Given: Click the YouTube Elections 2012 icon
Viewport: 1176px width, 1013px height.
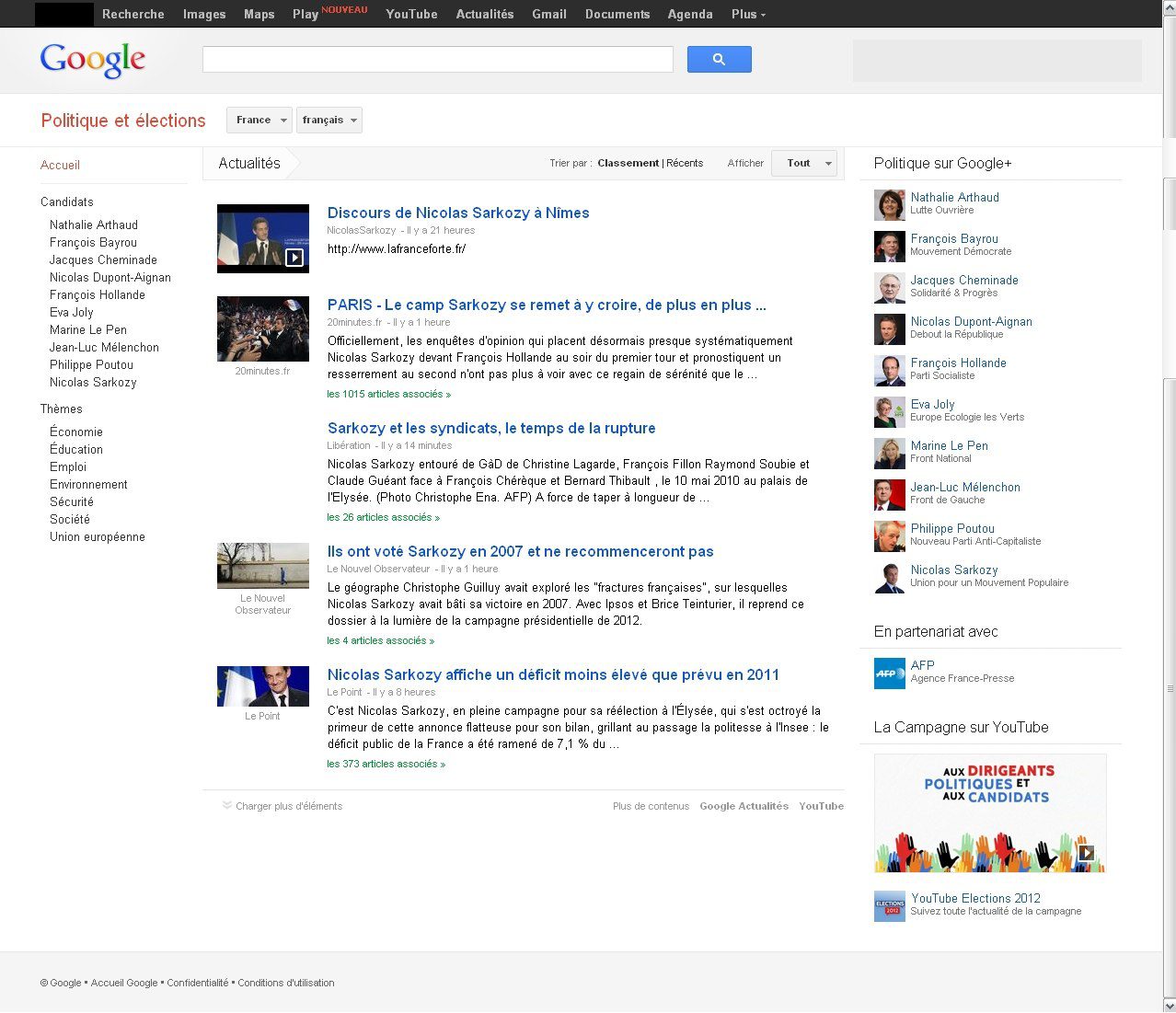Looking at the screenshot, I should [889, 905].
